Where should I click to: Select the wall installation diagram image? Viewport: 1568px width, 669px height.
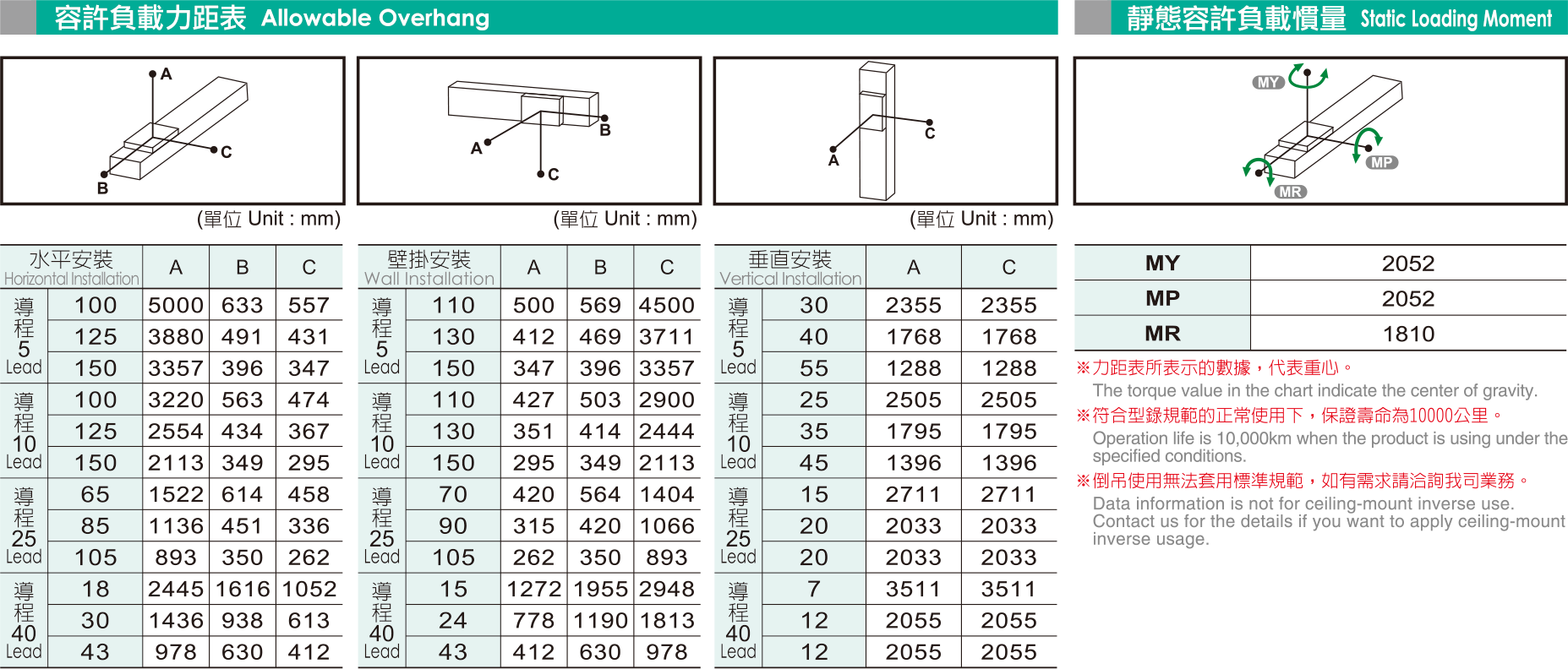529,131
